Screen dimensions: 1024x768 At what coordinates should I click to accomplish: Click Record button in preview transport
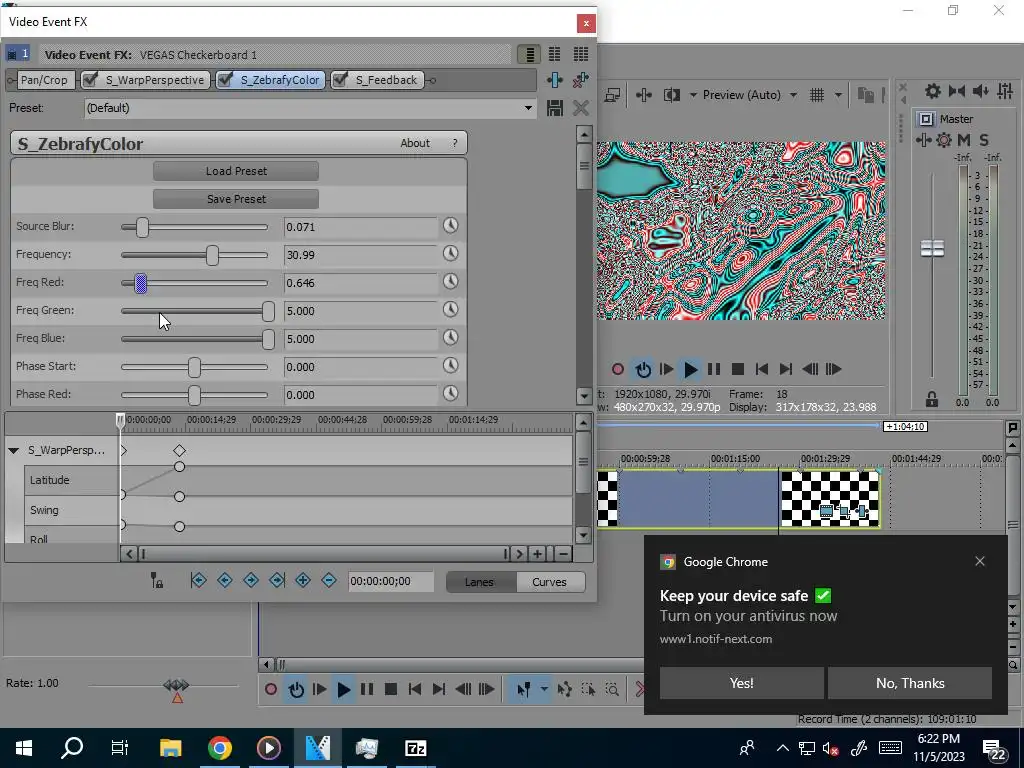[x=618, y=370]
